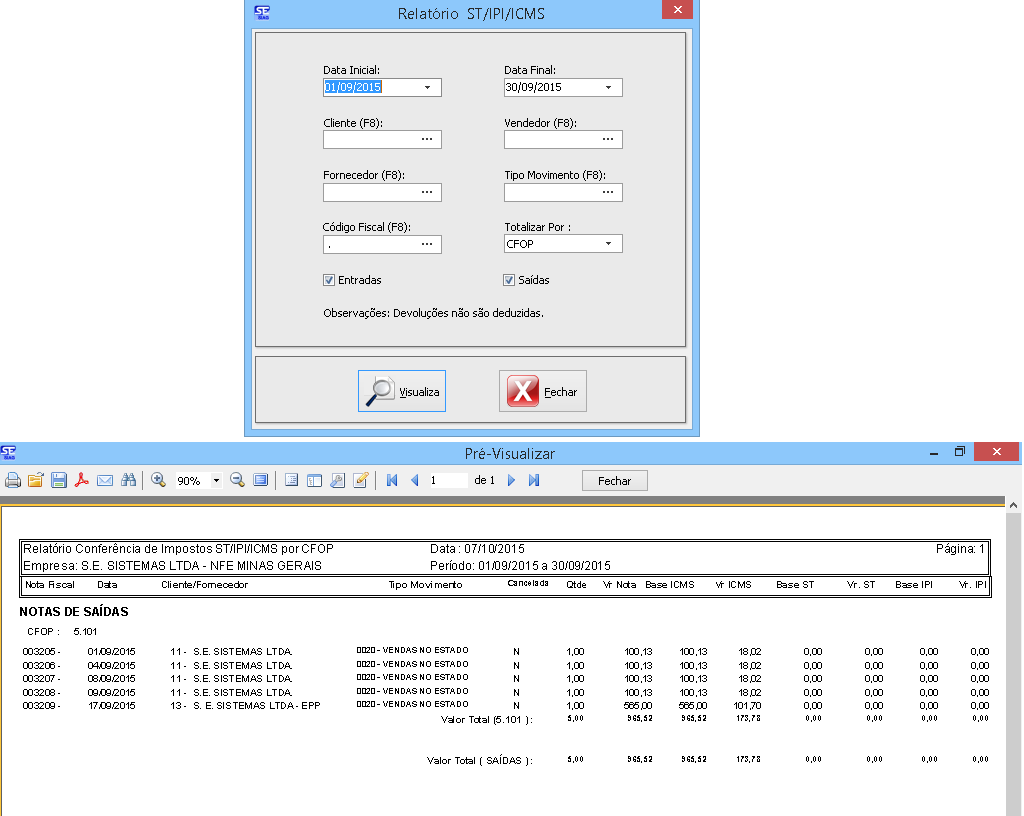The image size is (1024, 816).
Task: Jump to the first report page
Action: pos(392,481)
